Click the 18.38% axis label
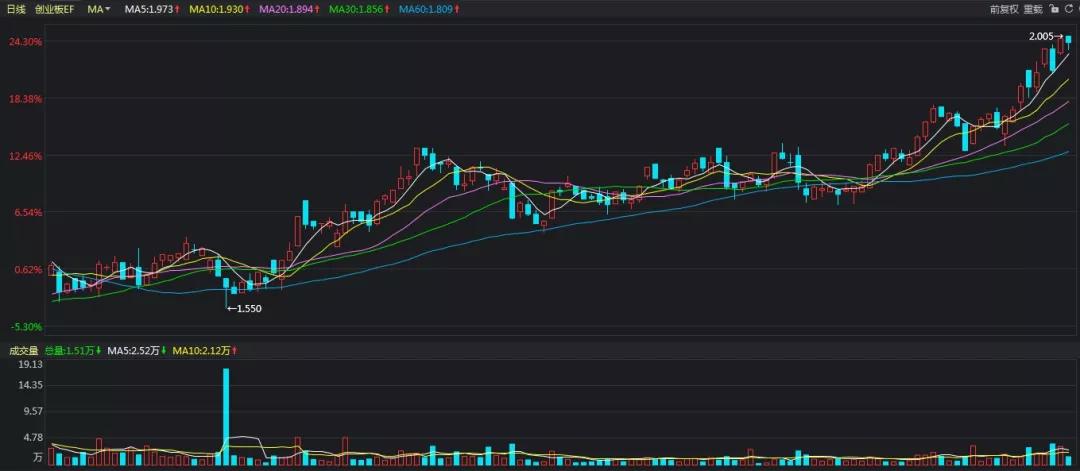1080x471 pixels. tap(25, 99)
